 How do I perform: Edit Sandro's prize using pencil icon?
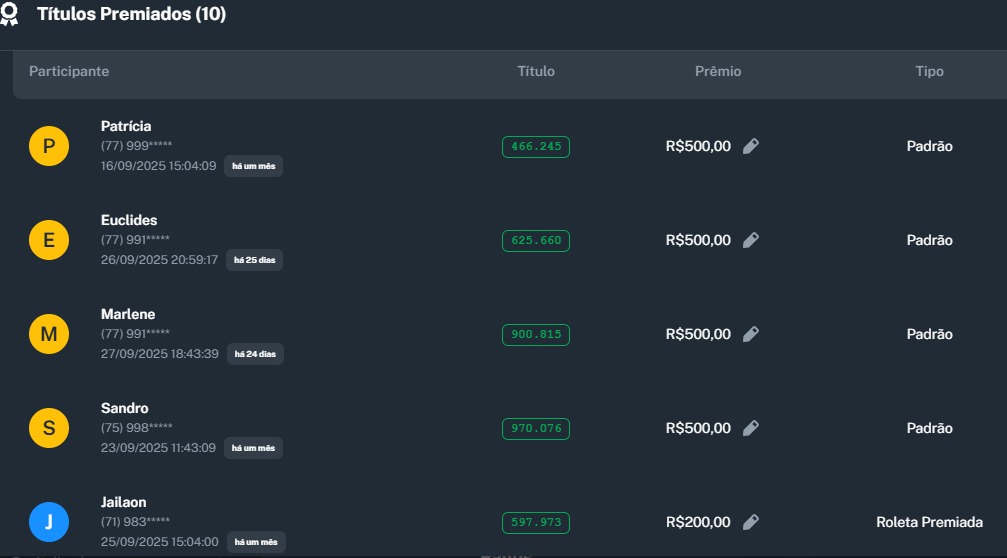coord(751,428)
